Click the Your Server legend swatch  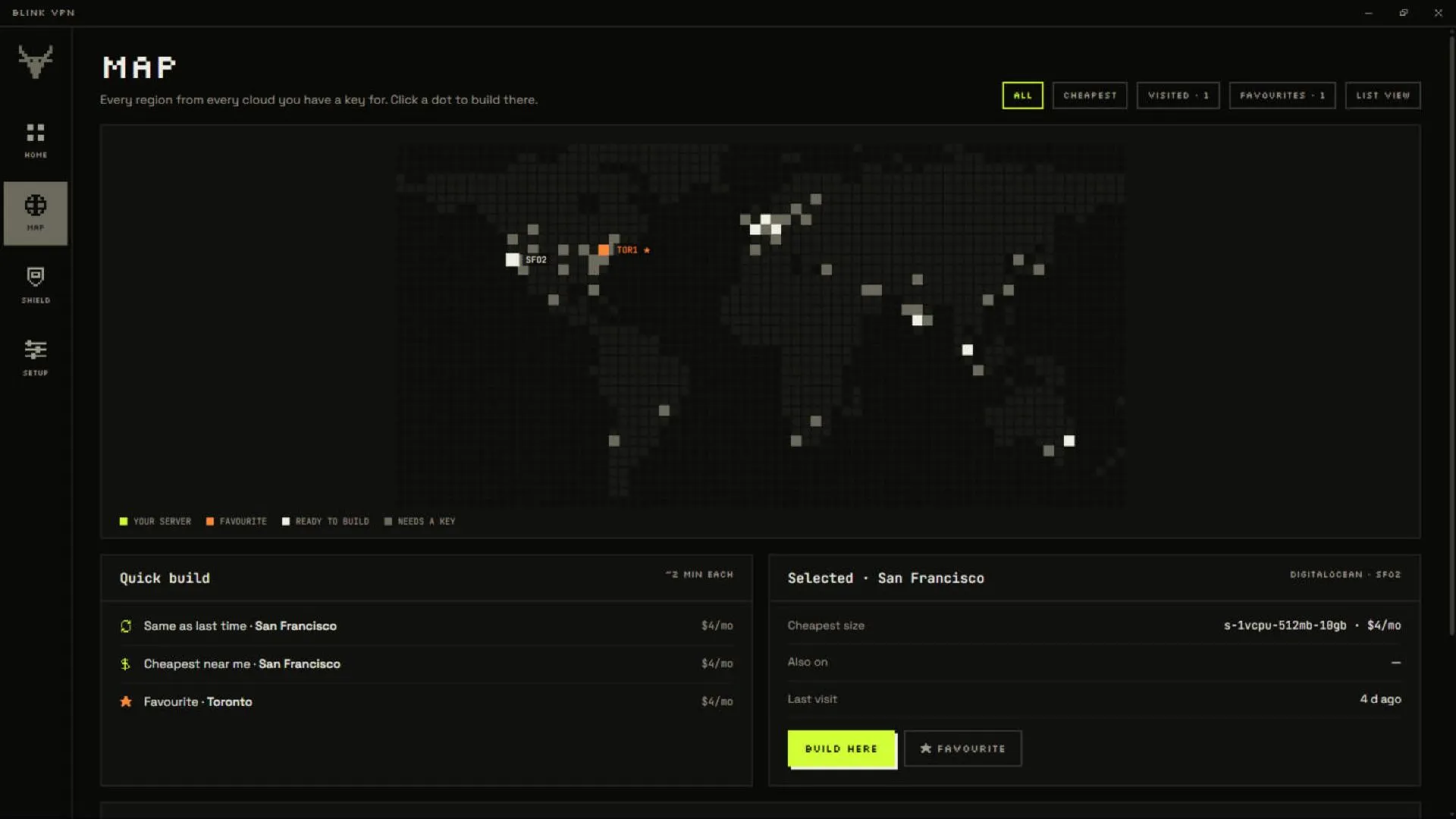pyautogui.click(x=124, y=522)
